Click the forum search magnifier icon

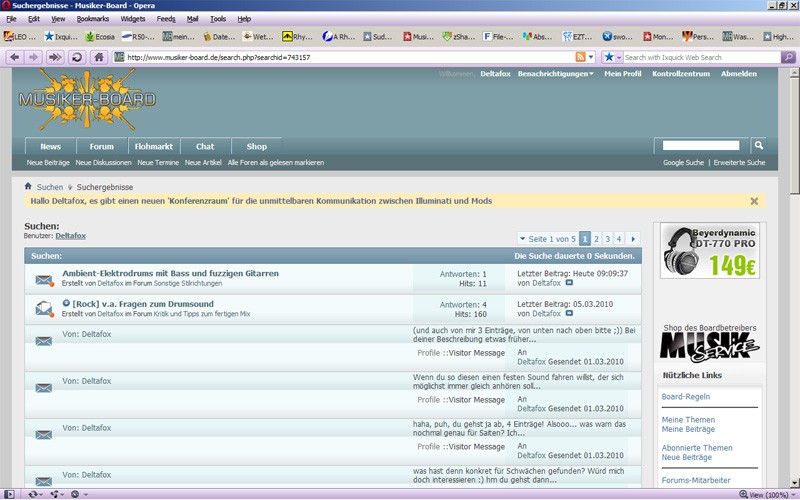(758, 146)
